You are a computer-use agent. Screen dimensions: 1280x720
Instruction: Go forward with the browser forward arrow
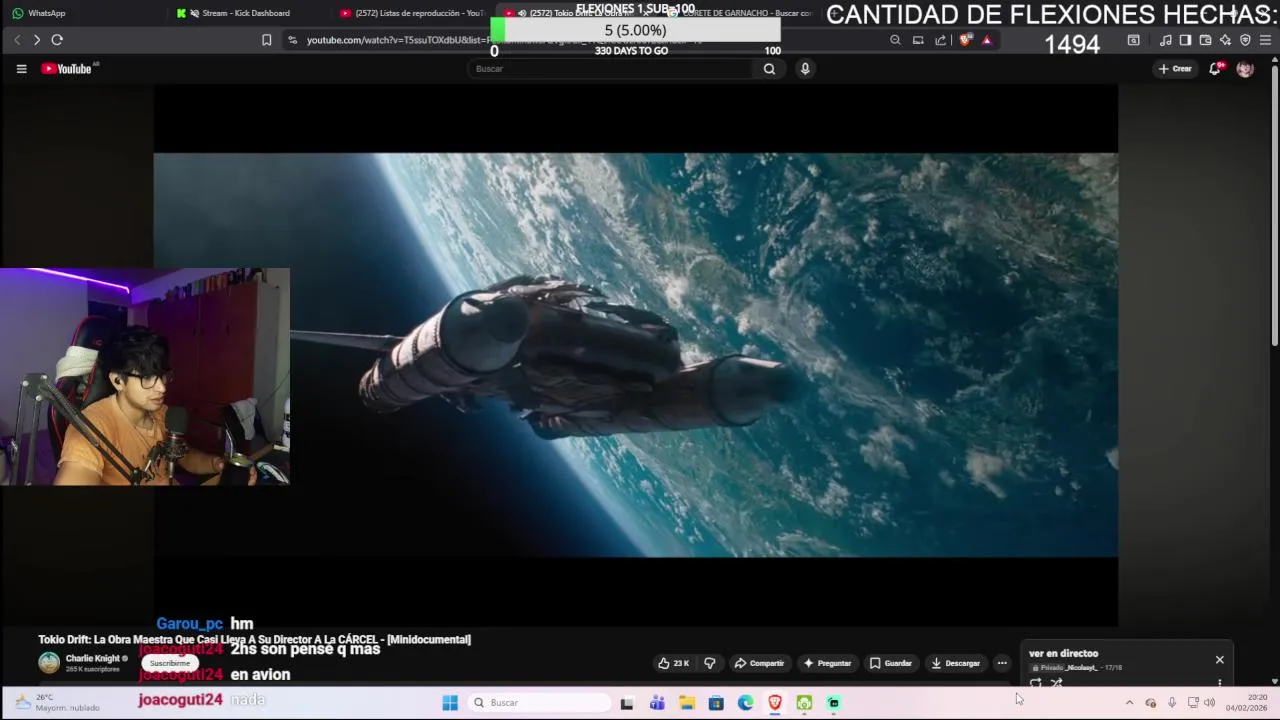point(37,40)
